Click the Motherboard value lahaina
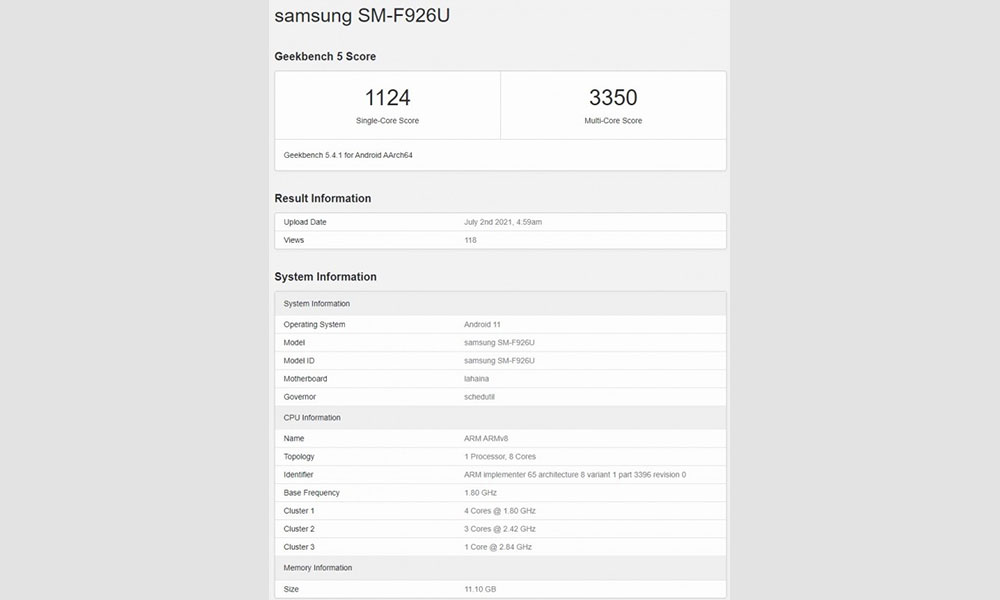Image resolution: width=1000 pixels, height=600 pixels. (x=477, y=379)
